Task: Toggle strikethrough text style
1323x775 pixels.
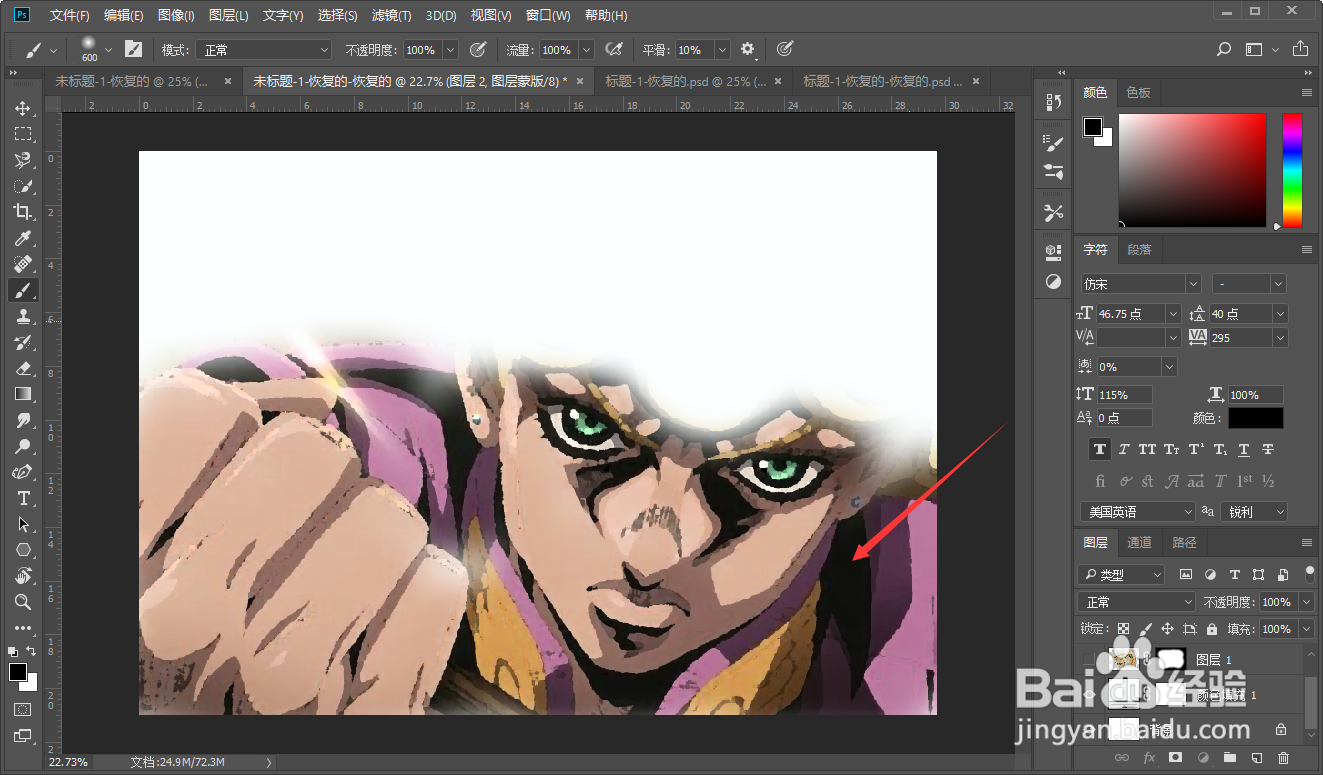Action: tap(1268, 450)
